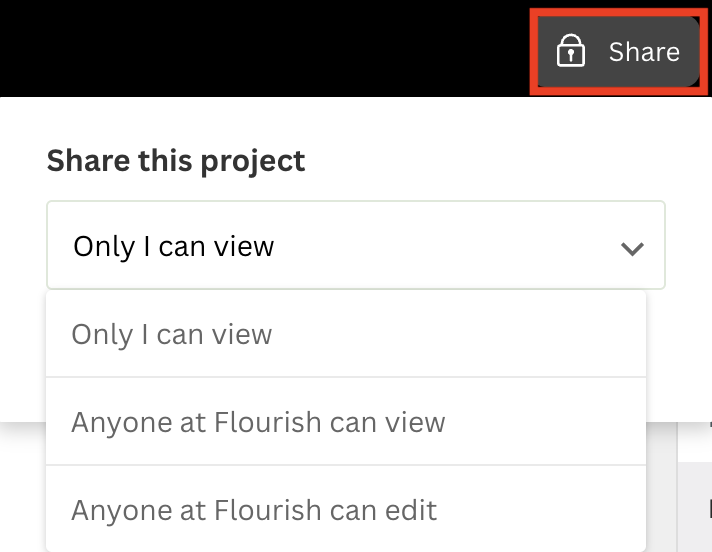Open the 'Only I can view' combo box

tap(356, 245)
